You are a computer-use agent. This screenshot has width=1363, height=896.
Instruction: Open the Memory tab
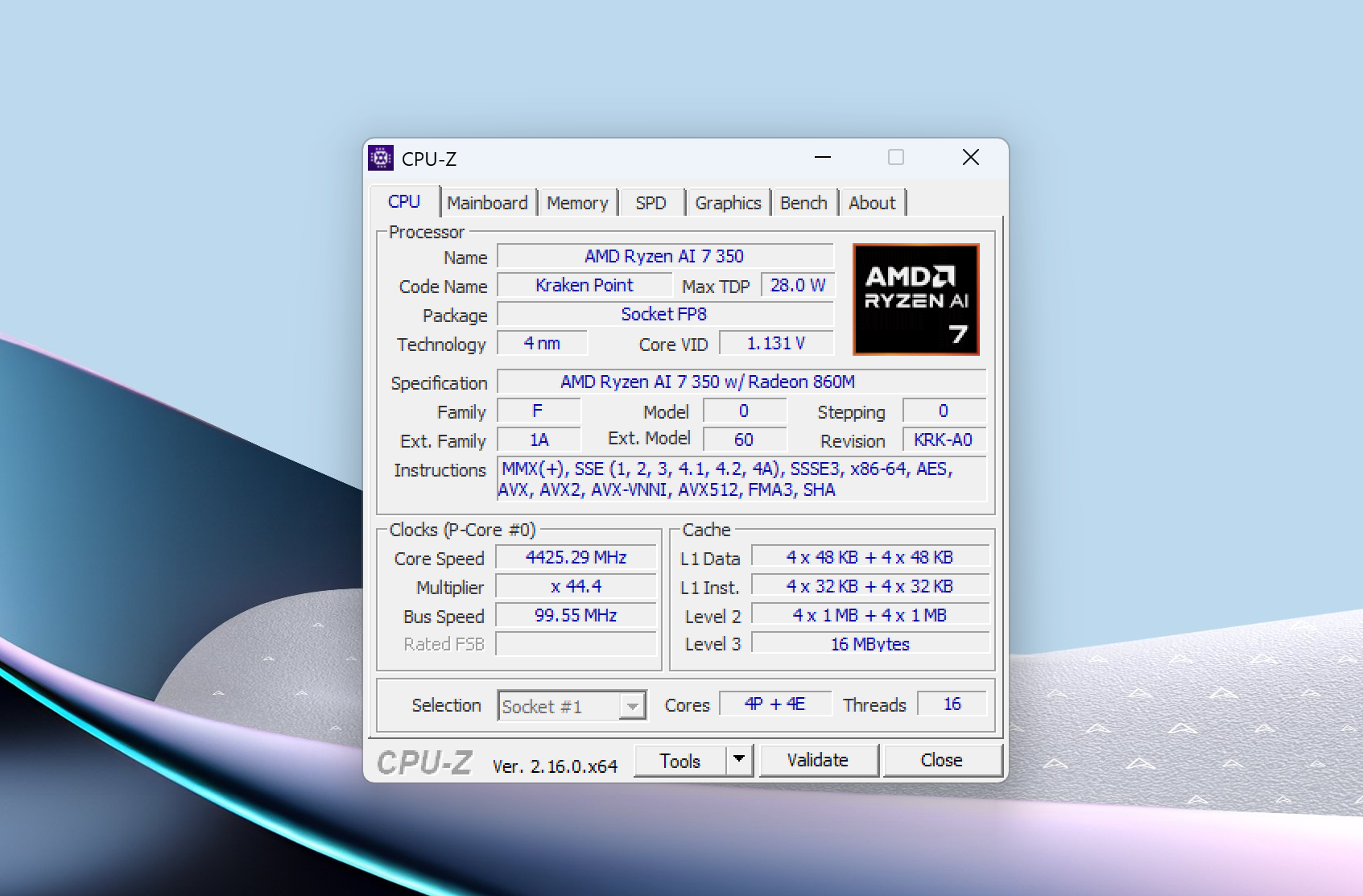[x=578, y=203]
